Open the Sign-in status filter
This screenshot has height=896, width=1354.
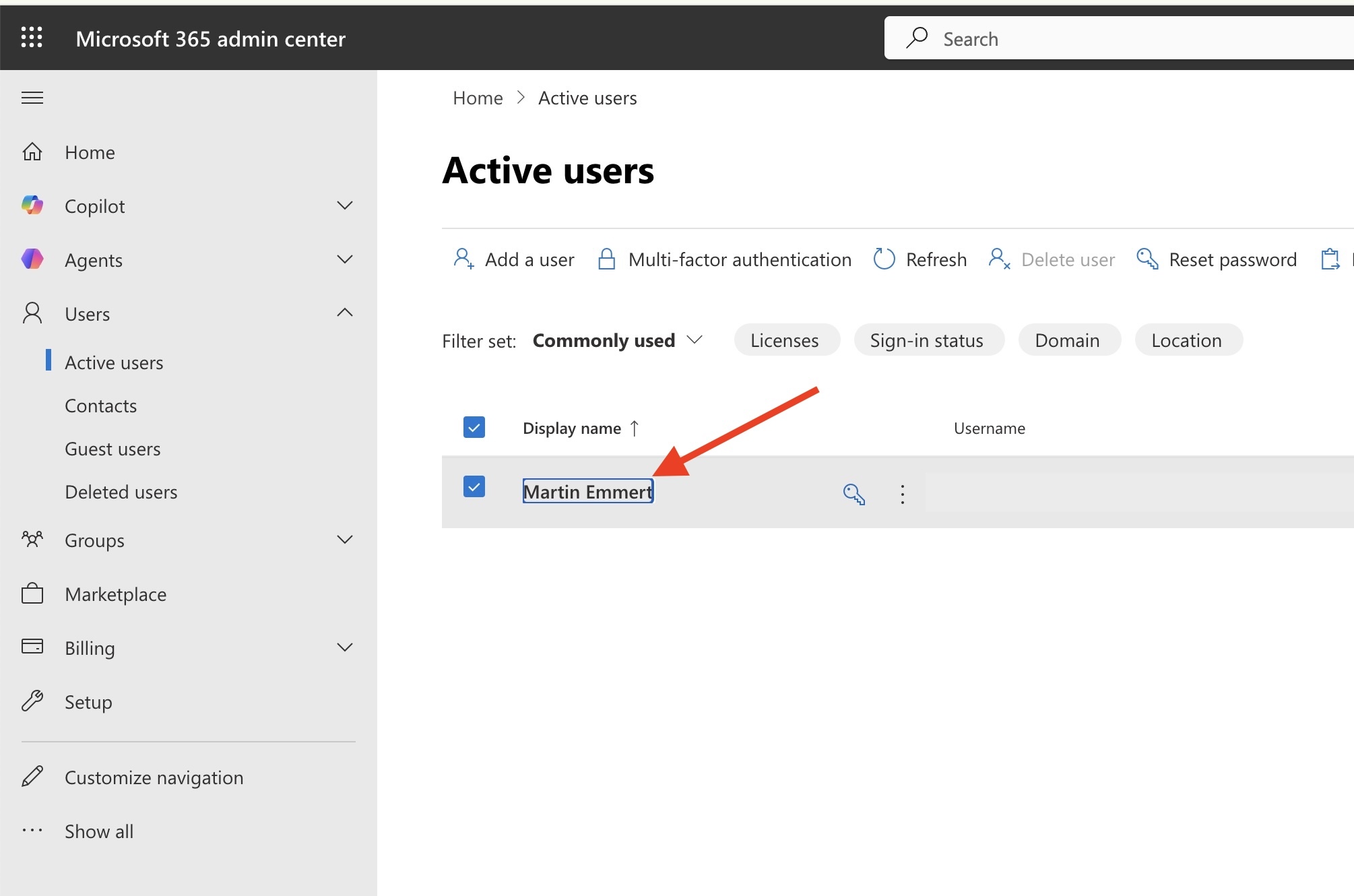pyautogui.click(x=928, y=340)
